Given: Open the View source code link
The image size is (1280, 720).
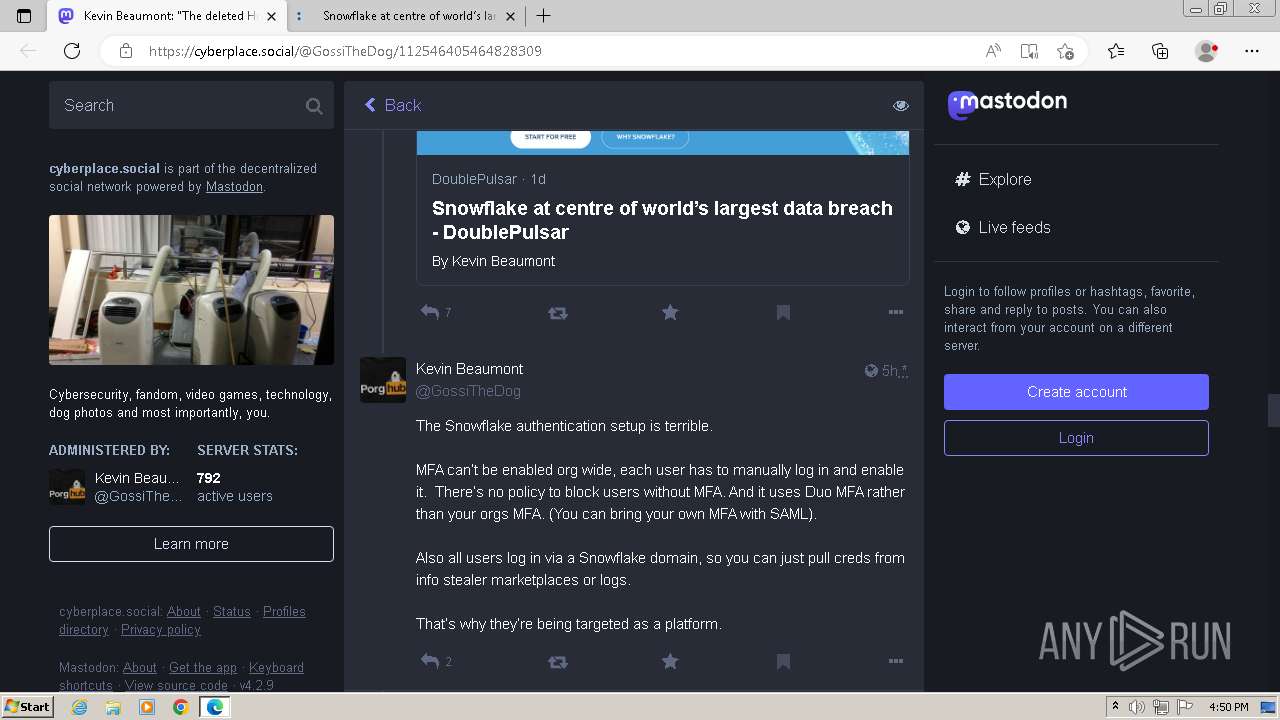Looking at the screenshot, I should pyautogui.click(x=176, y=686).
